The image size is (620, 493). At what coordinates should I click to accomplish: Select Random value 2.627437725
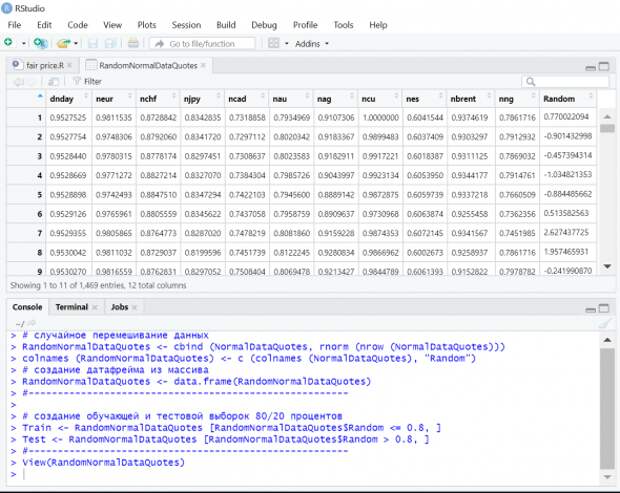[x=566, y=232]
